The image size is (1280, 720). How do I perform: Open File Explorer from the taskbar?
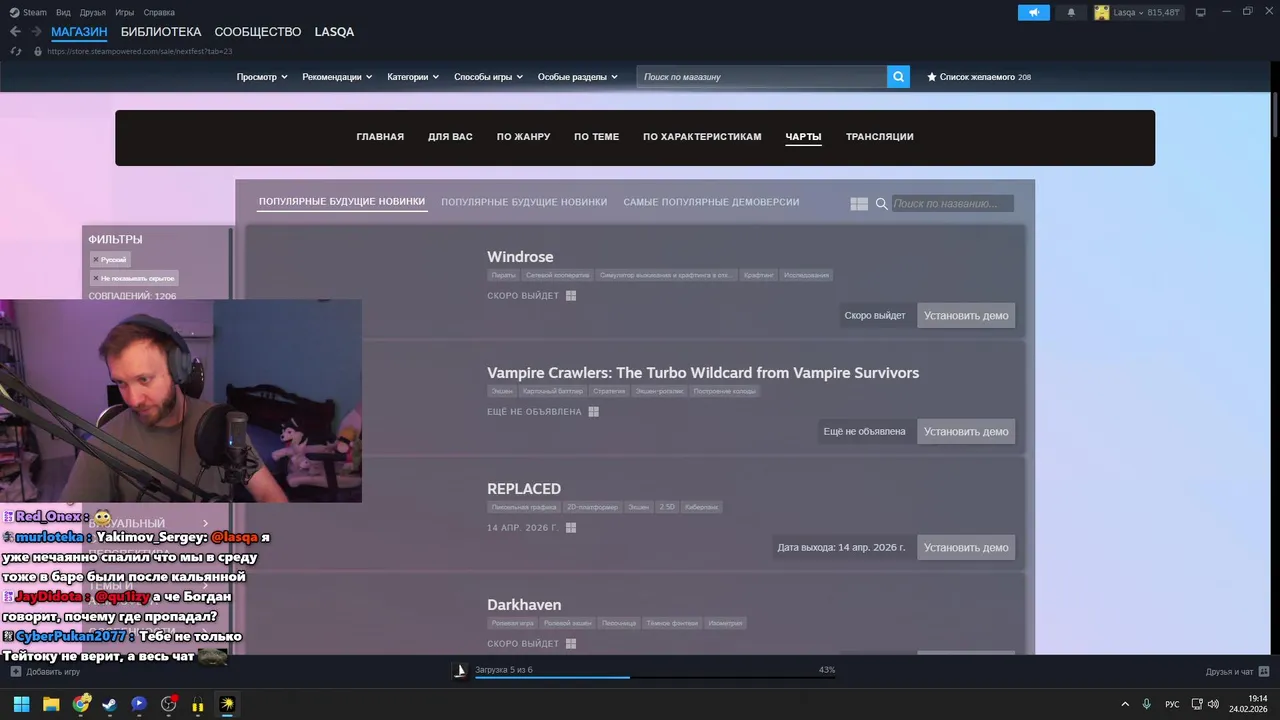[x=51, y=704]
